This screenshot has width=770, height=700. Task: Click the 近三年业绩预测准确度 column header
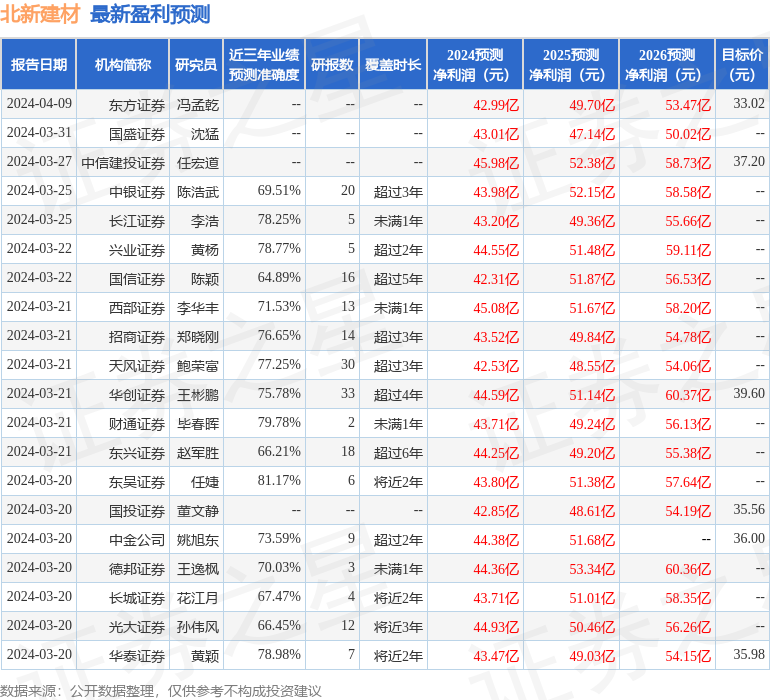click(264, 64)
